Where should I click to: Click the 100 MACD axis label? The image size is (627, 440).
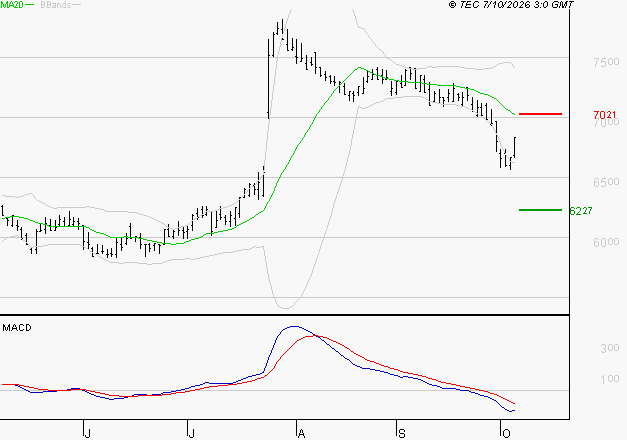pyautogui.click(x=610, y=378)
